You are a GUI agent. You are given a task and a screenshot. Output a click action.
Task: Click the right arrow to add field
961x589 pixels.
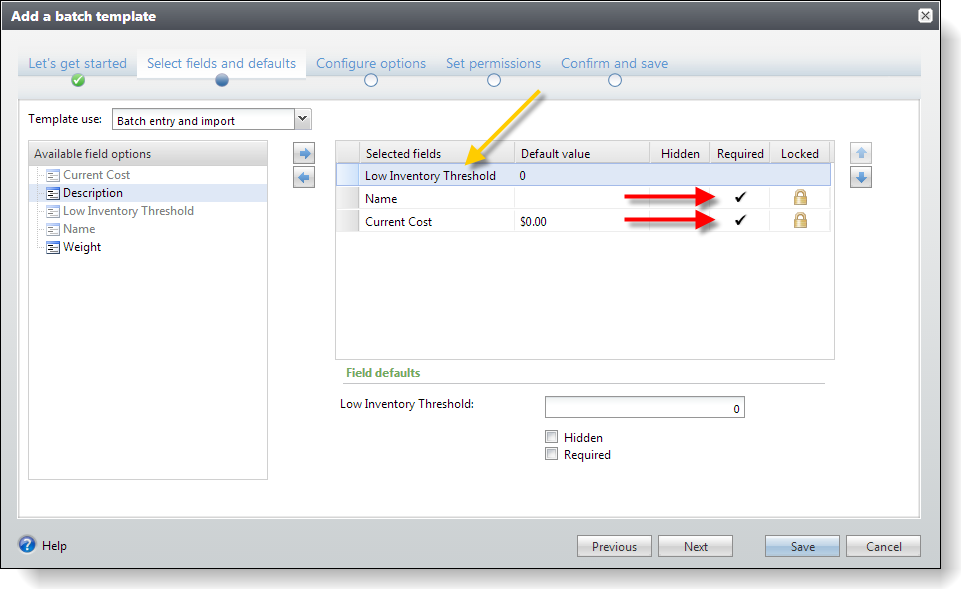(305, 153)
